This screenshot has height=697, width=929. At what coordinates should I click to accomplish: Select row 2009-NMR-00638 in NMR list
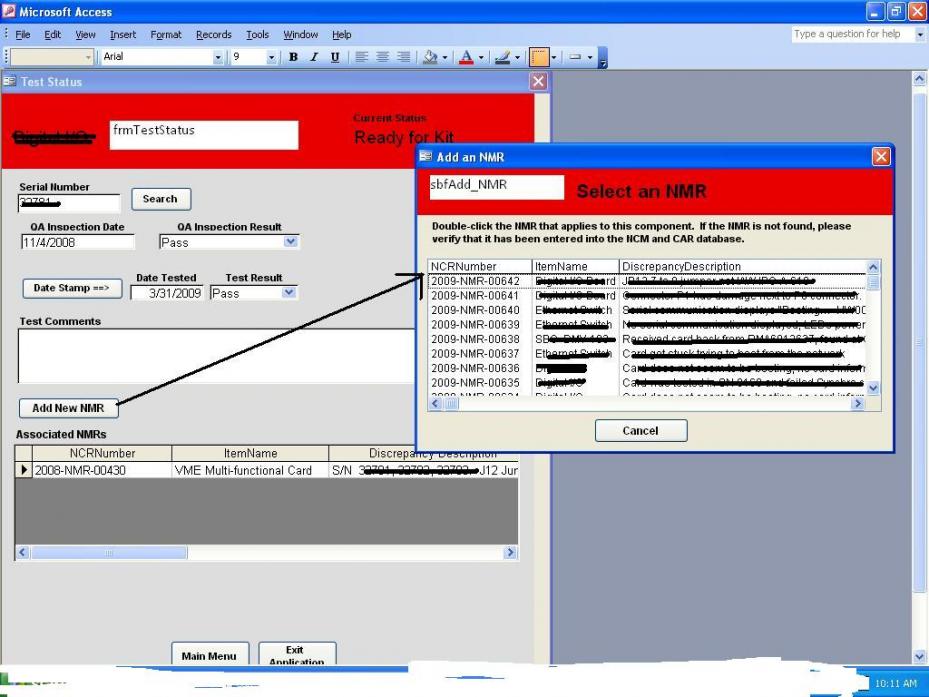tap(647, 339)
